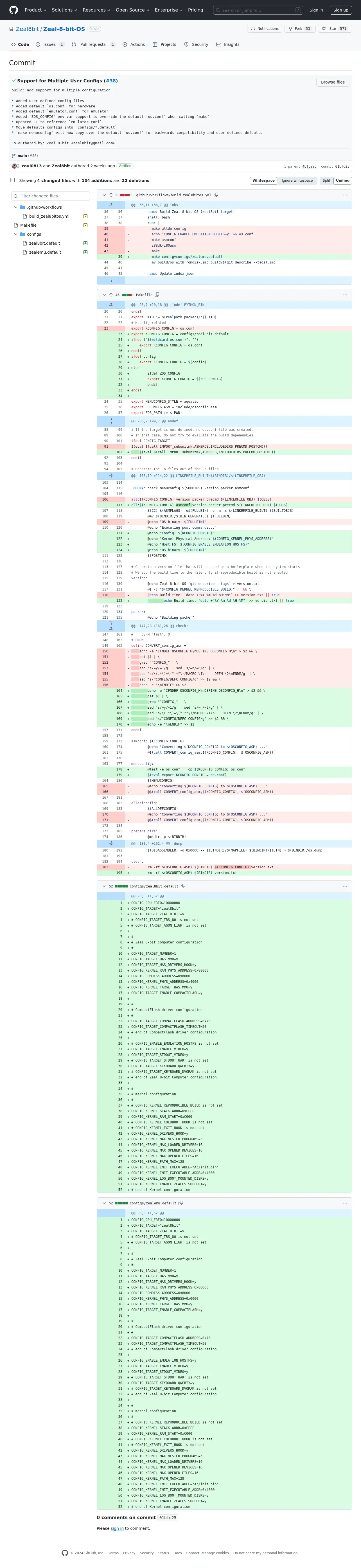Collapse the configs/zealemu.default diff
Image resolution: width=361 pixels, height=1568 pixels.
[104, 1203]
